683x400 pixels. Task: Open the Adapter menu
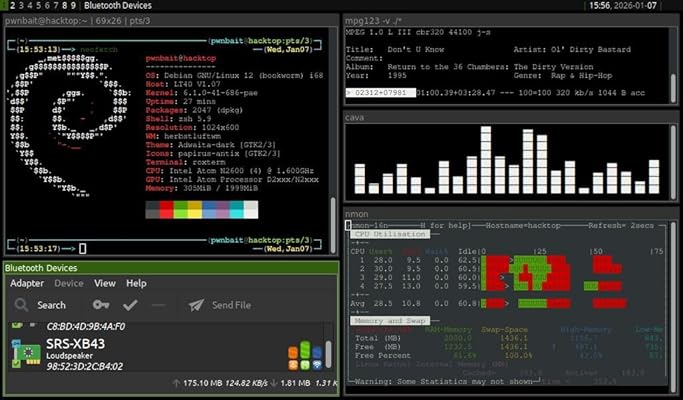(27, 283)
